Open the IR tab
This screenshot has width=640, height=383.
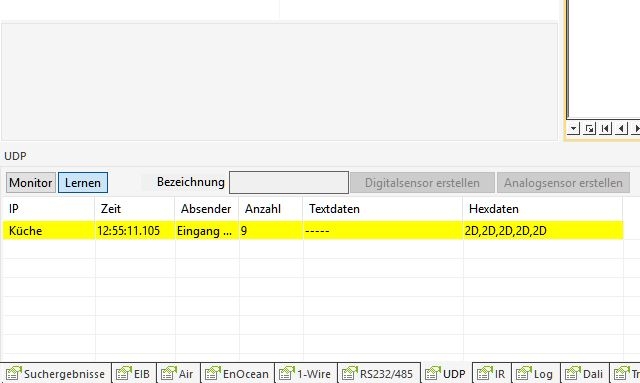coord(492,373)
